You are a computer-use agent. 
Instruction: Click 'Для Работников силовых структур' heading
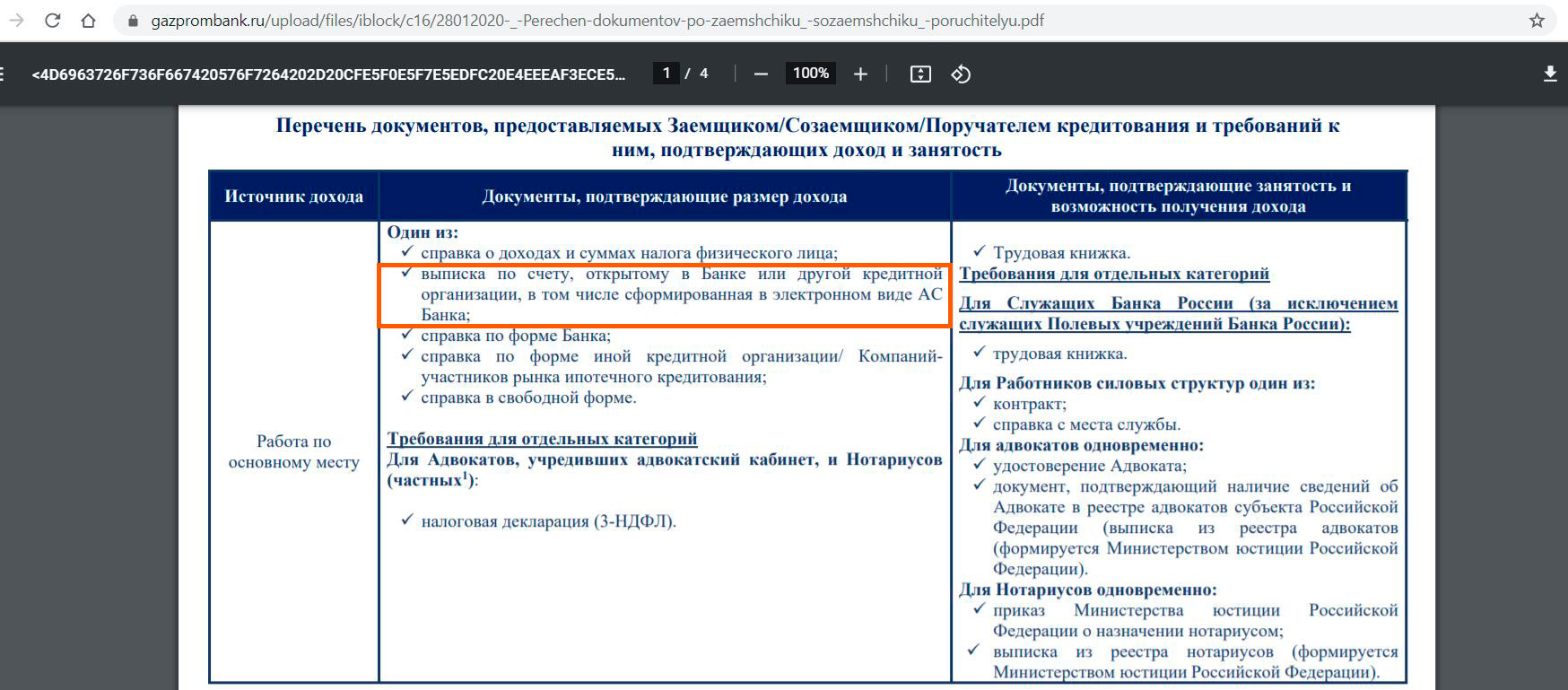pyautogui.click(x=1137, y=383)
